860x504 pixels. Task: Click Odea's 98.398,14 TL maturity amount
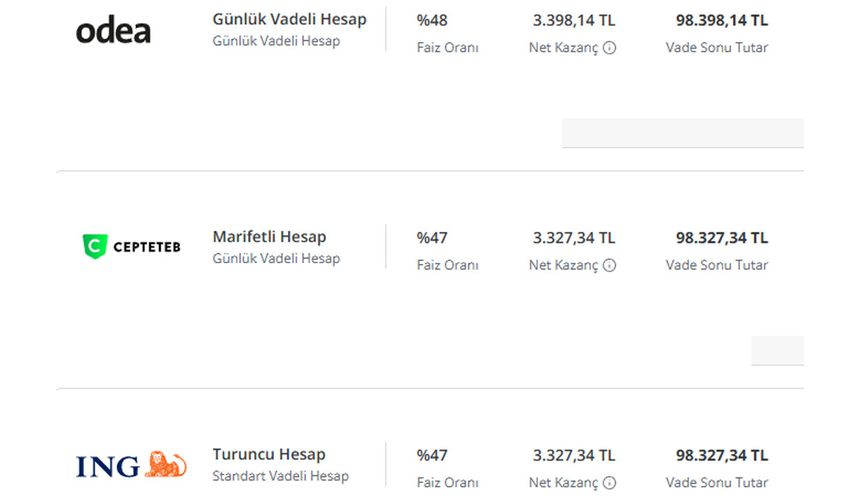click(722, 20)
